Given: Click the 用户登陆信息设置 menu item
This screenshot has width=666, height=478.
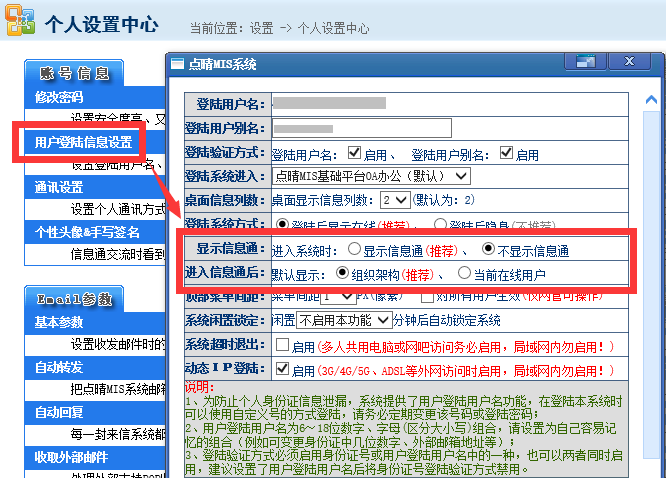Looking at the screenshot, I should (82, 142).
